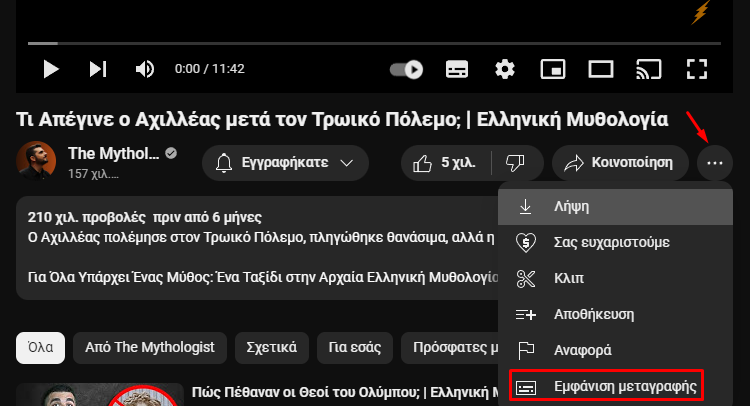
Task: Cast video to TV
Action: [649, 69]
